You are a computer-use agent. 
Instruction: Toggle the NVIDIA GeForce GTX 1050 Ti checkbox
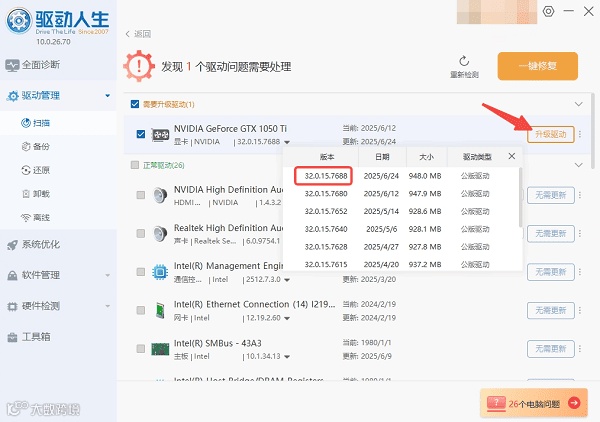click(141, 134)
